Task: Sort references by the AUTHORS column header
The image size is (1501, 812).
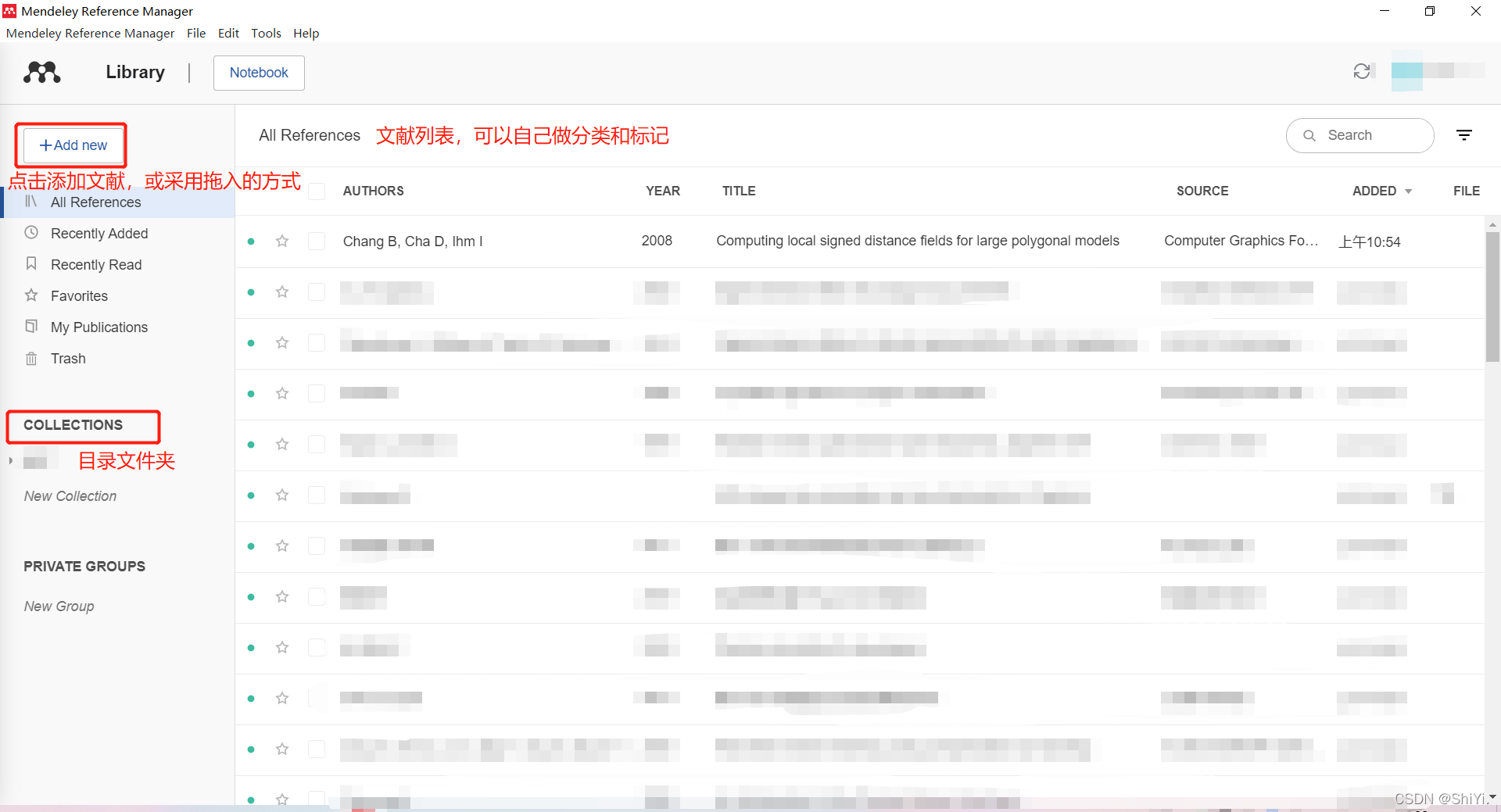Action: pos(373,191)
